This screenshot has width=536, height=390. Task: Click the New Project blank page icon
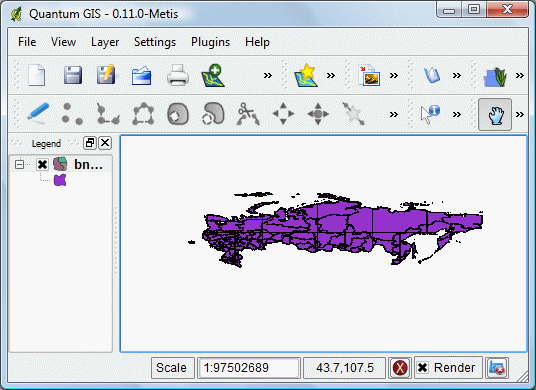pos(37,75)
